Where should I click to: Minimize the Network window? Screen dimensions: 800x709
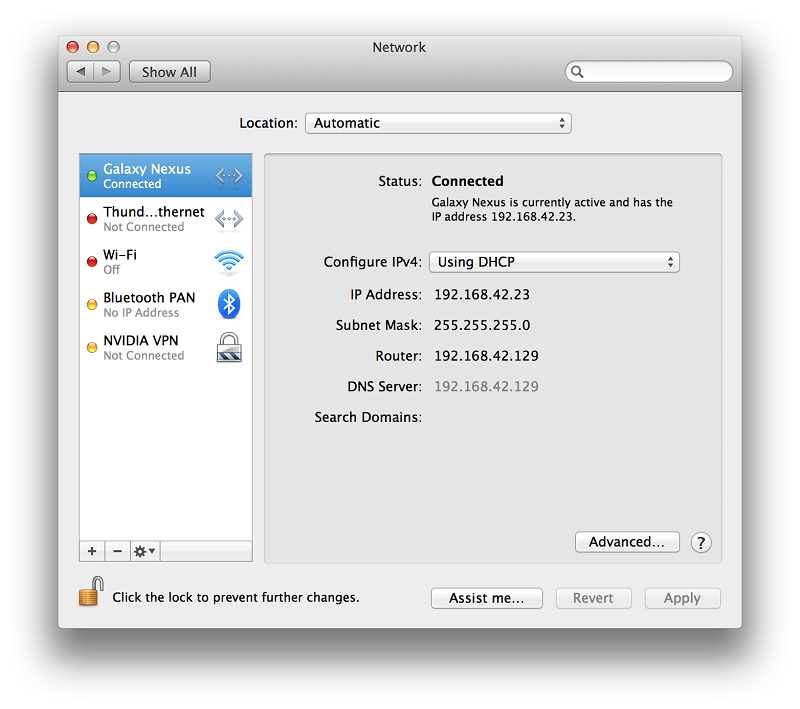[x=93, y=47]
